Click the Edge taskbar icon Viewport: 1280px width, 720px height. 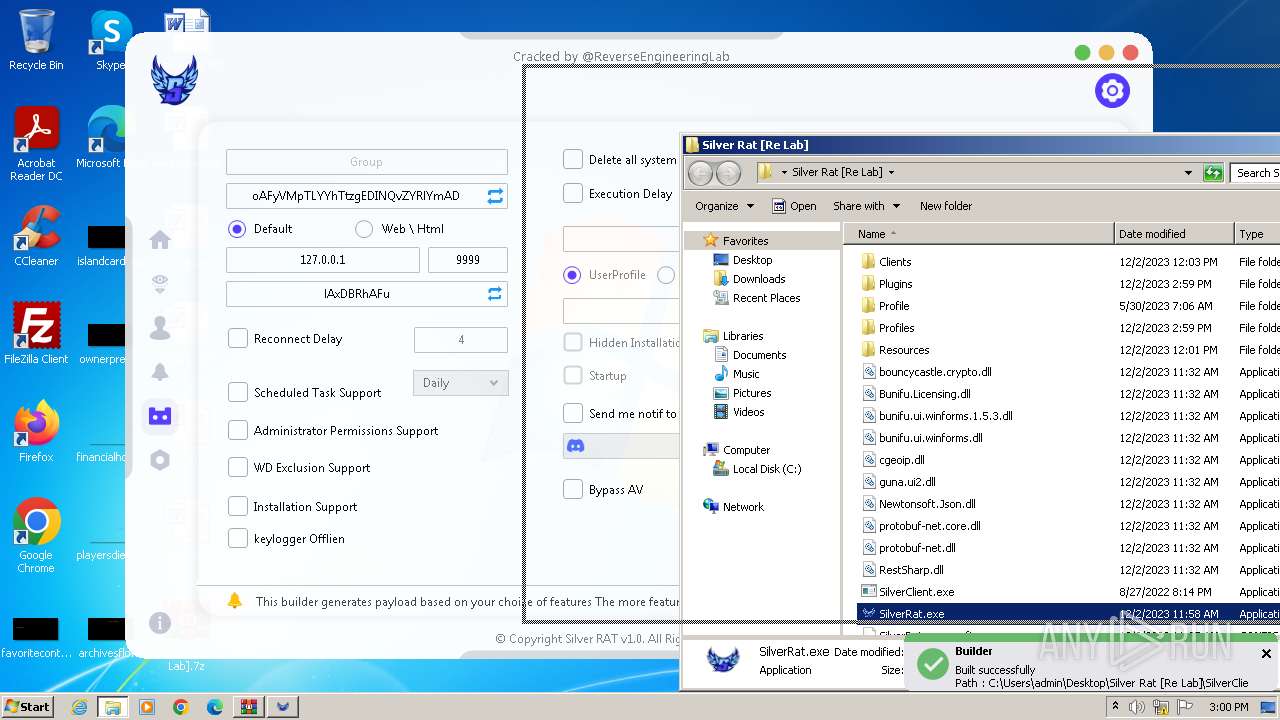tap(215, 707)
